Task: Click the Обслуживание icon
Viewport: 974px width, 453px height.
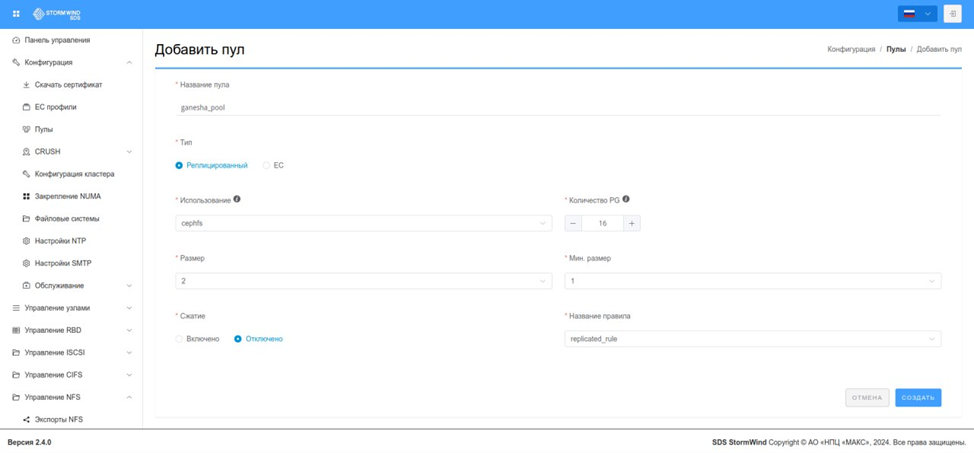Action: [x=26, y=286]
